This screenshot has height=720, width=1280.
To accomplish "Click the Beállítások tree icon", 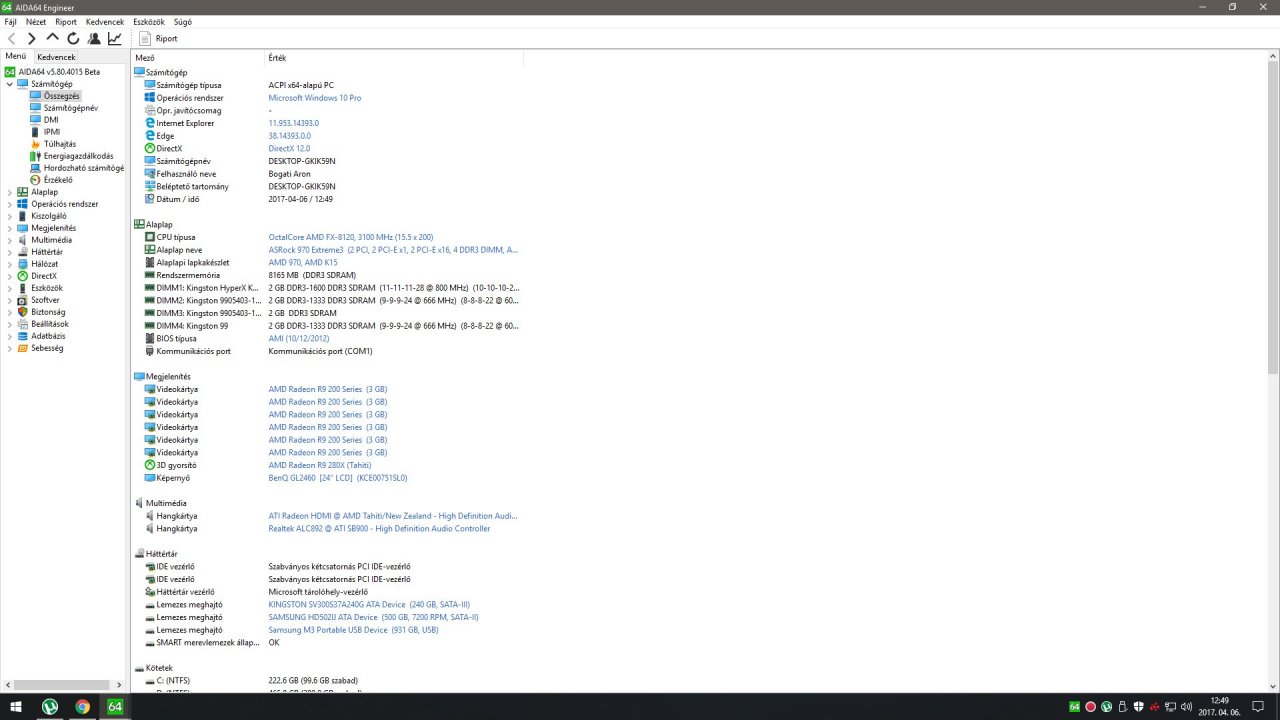I will pos(23,324).
